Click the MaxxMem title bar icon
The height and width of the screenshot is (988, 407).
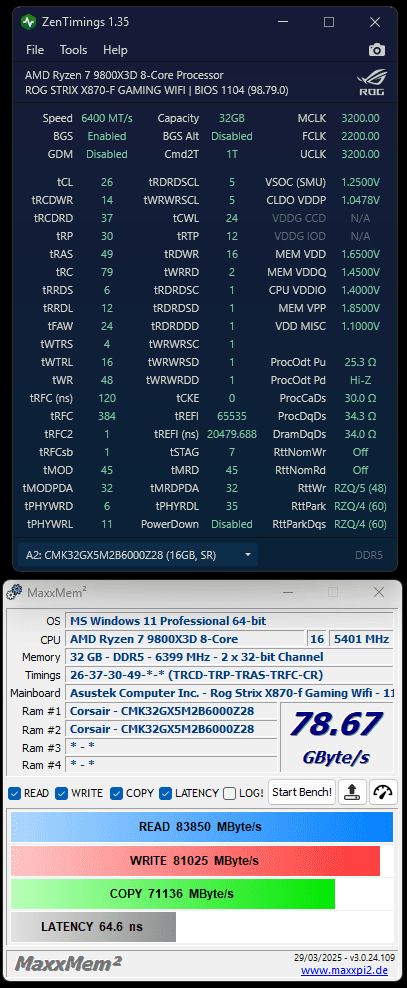pos(15,592)
